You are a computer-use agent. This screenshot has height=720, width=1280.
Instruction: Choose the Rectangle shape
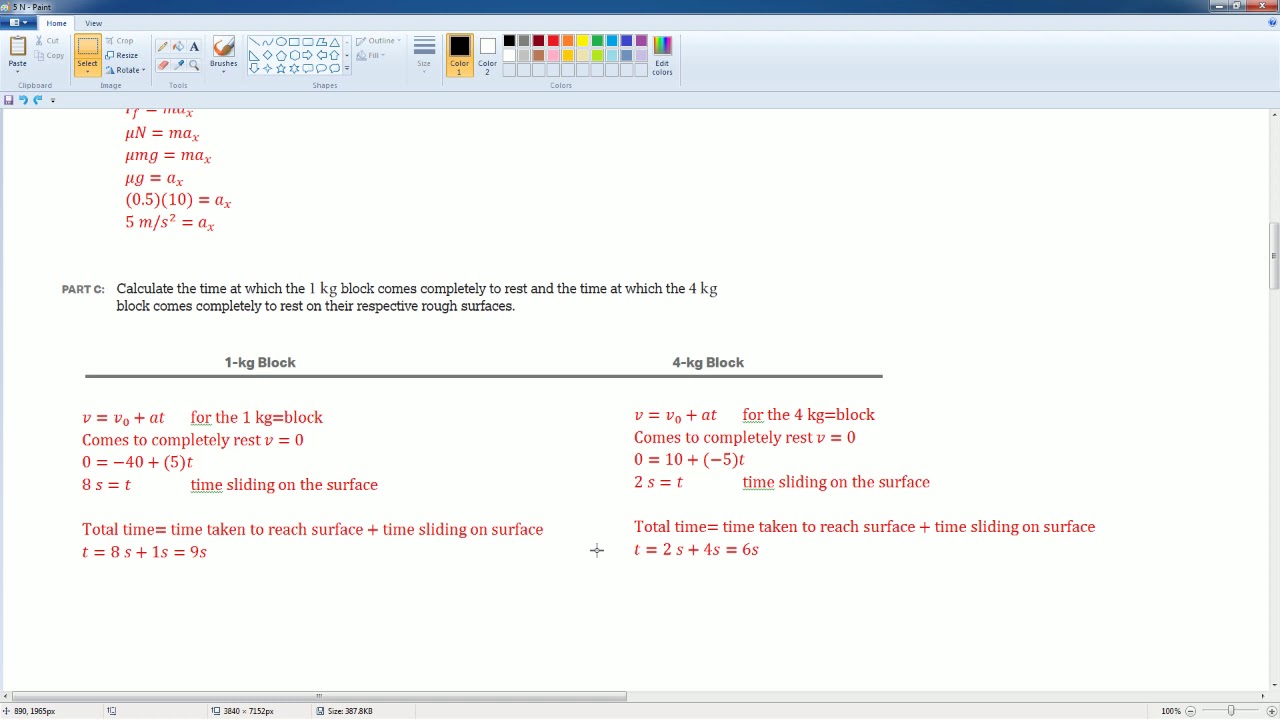(x=294, y=41)
